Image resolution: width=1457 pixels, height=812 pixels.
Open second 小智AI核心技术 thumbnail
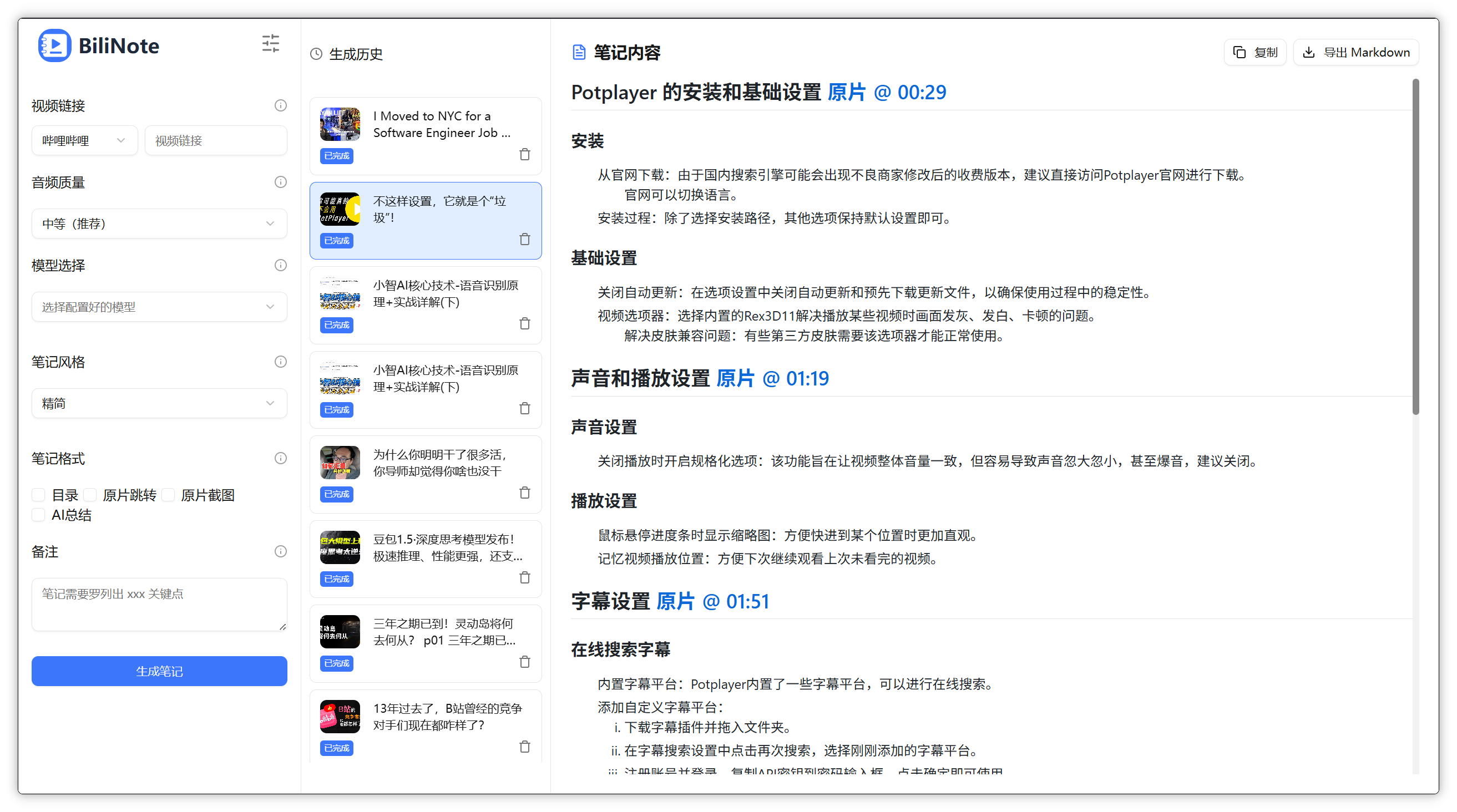(x=340, y=378)
